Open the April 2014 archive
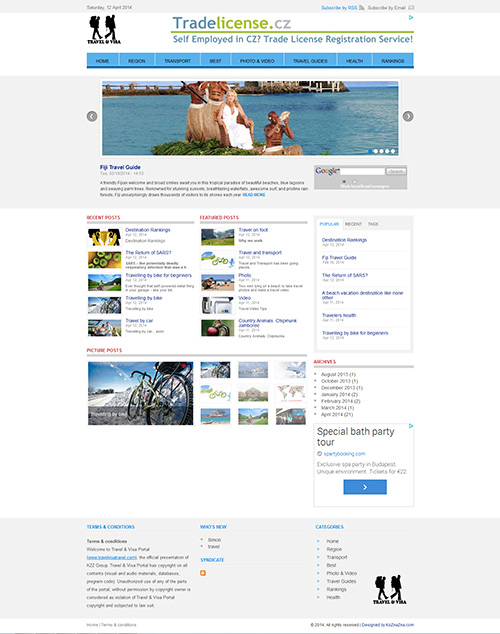 (337, 414)
